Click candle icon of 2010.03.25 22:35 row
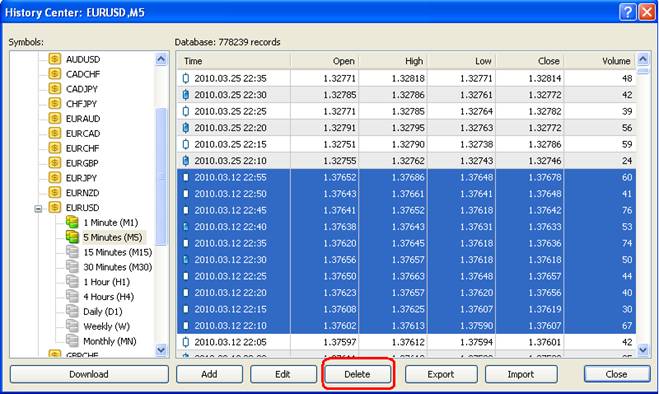Image resolution: width=659 pixels, height=394 pixels. tap(186, 78)
